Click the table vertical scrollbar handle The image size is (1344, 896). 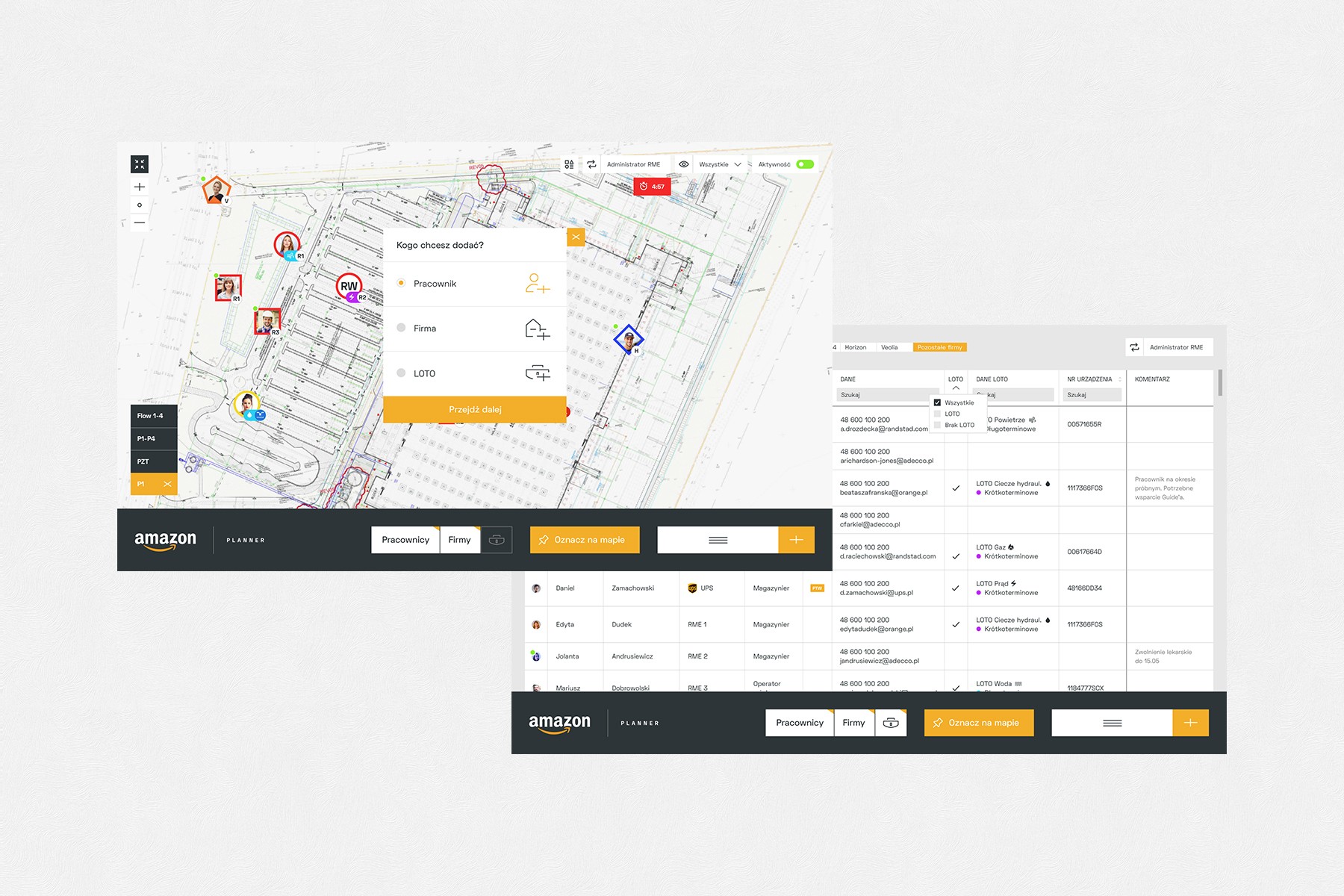click(x=1220, y=382)
